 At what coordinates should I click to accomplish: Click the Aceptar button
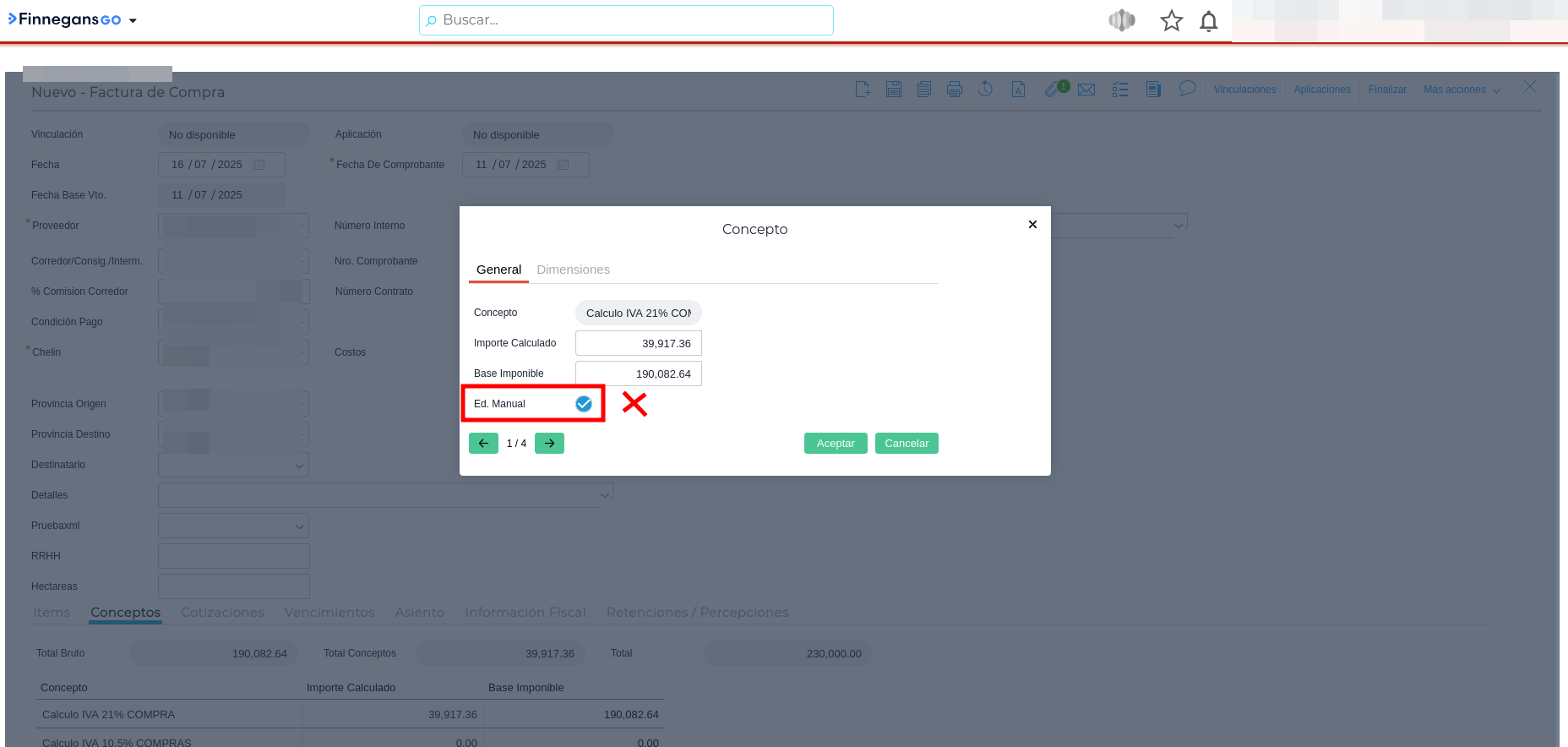click(x=836, y=444)
